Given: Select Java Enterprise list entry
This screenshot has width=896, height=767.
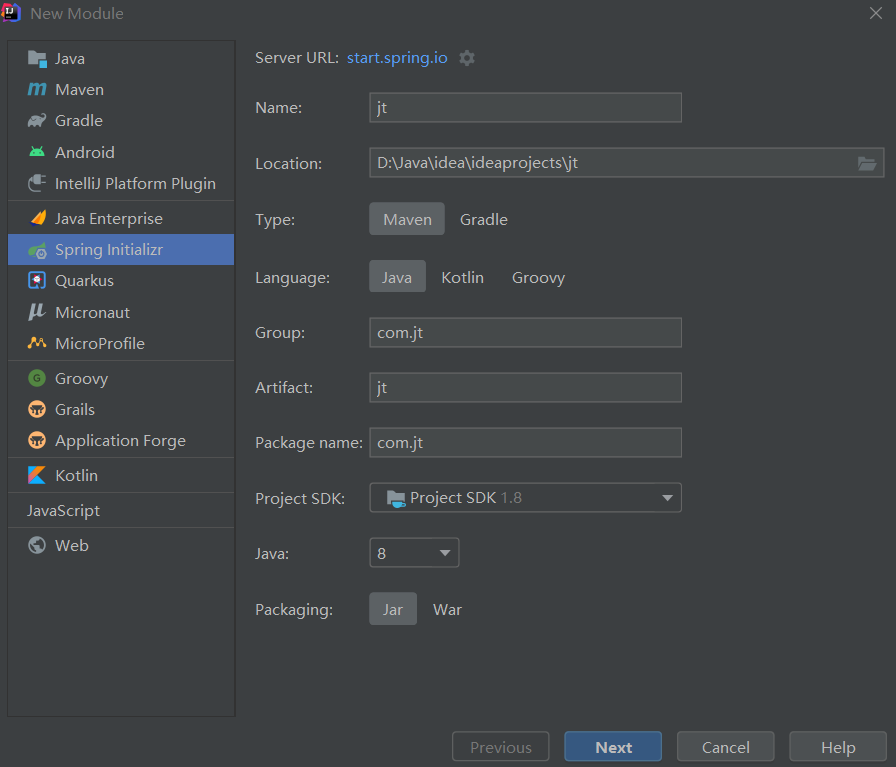Looking at the screenshot, I should pyautogui.click(x=121, y=218).
